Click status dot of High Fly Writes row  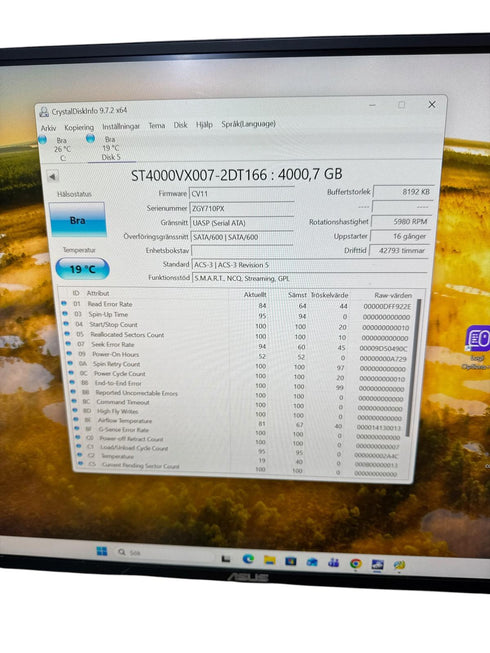point(75,410)
